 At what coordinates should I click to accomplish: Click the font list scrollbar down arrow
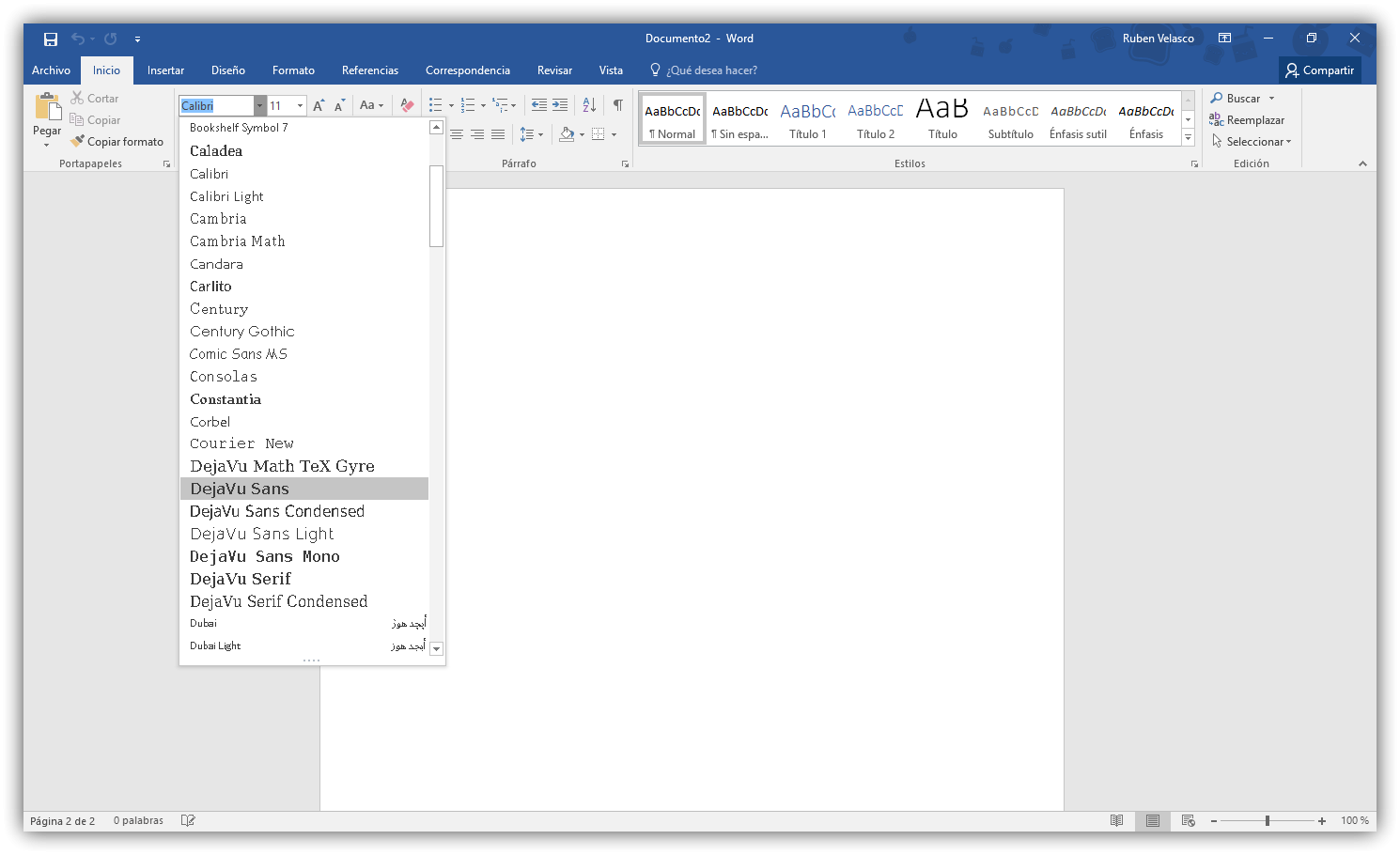point(437,648)
